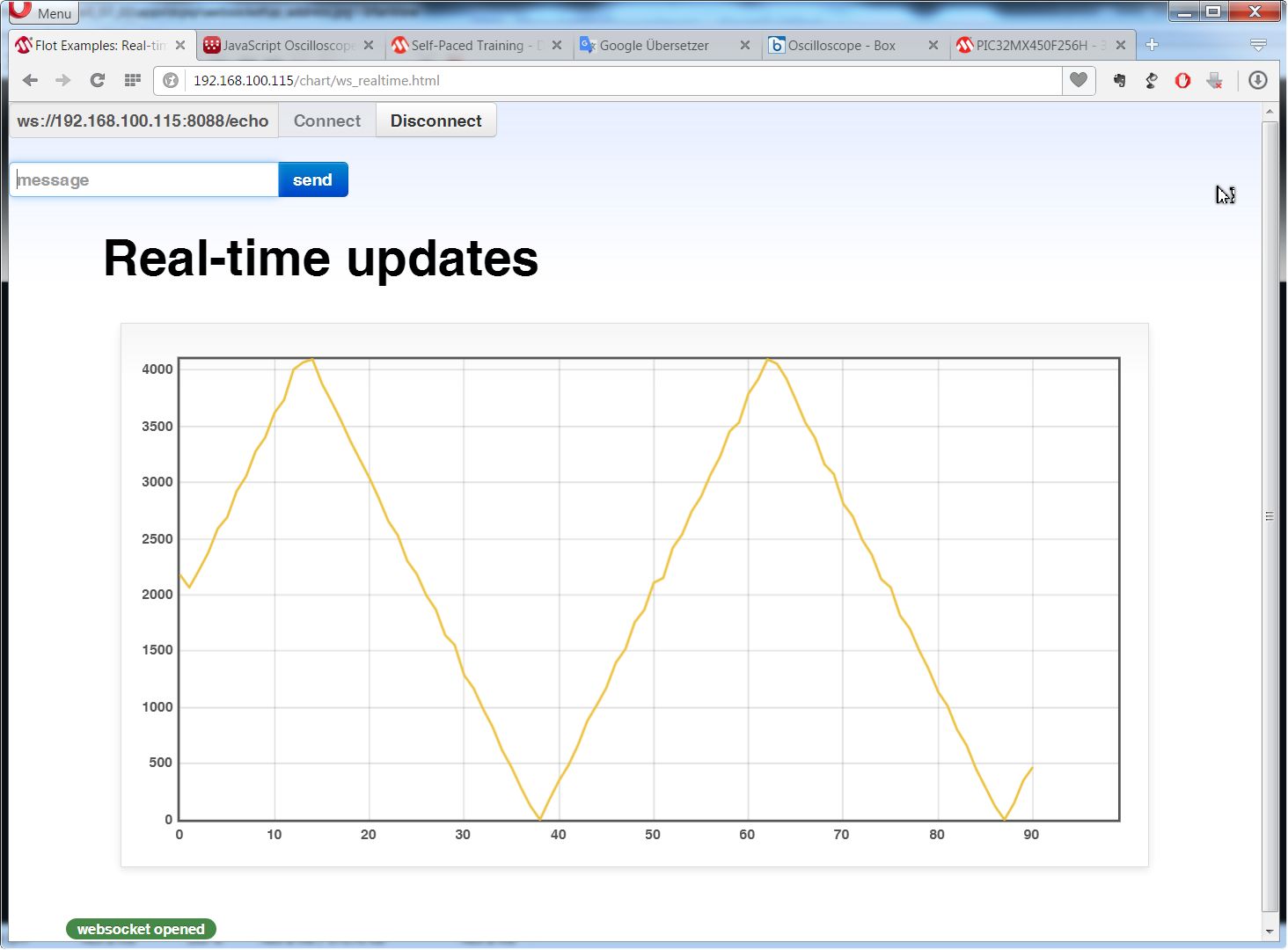Click the Evernote elephant extension icon
This screenshot has height=950, width=1288.
pos(1119,80)
